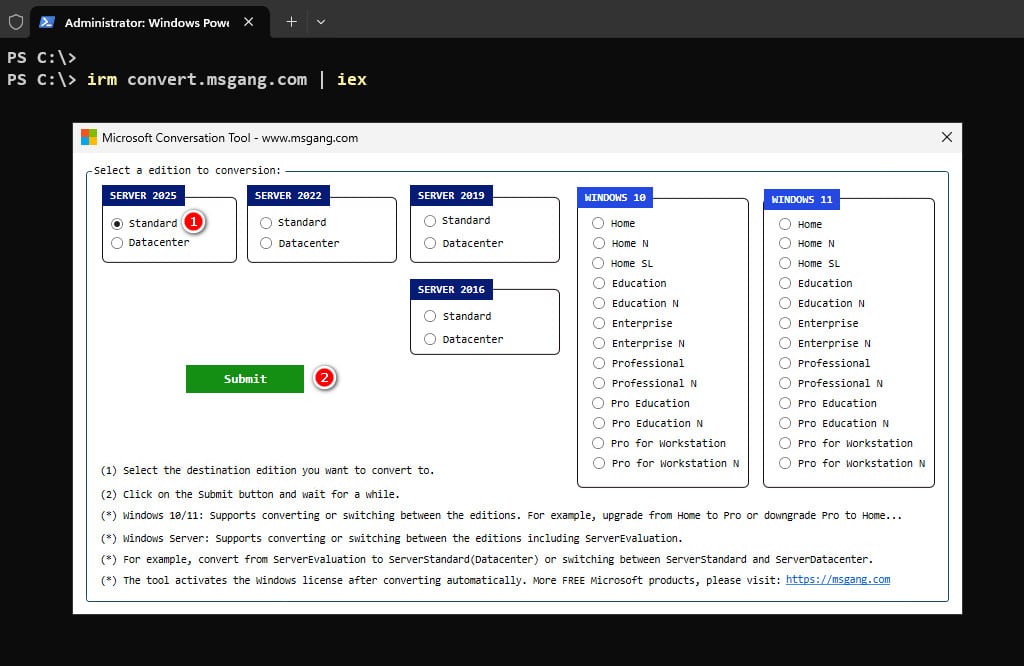Choose Windows 10 Pro Education edition
Screen dimensions: 1024x666
pyautogui.click(x=598, y=403)
